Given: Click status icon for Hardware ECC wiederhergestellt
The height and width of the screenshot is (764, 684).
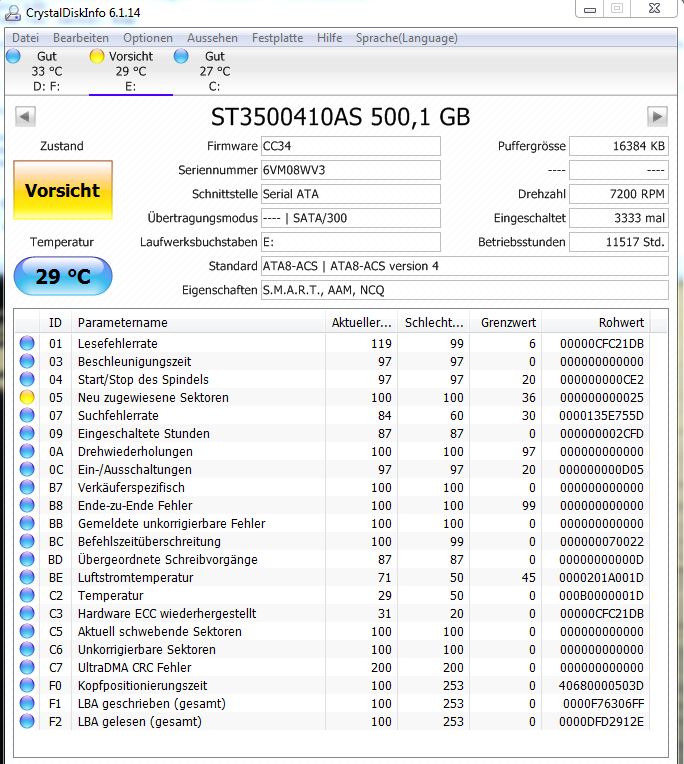Looking at the screenshot, I should click(27, 613).
